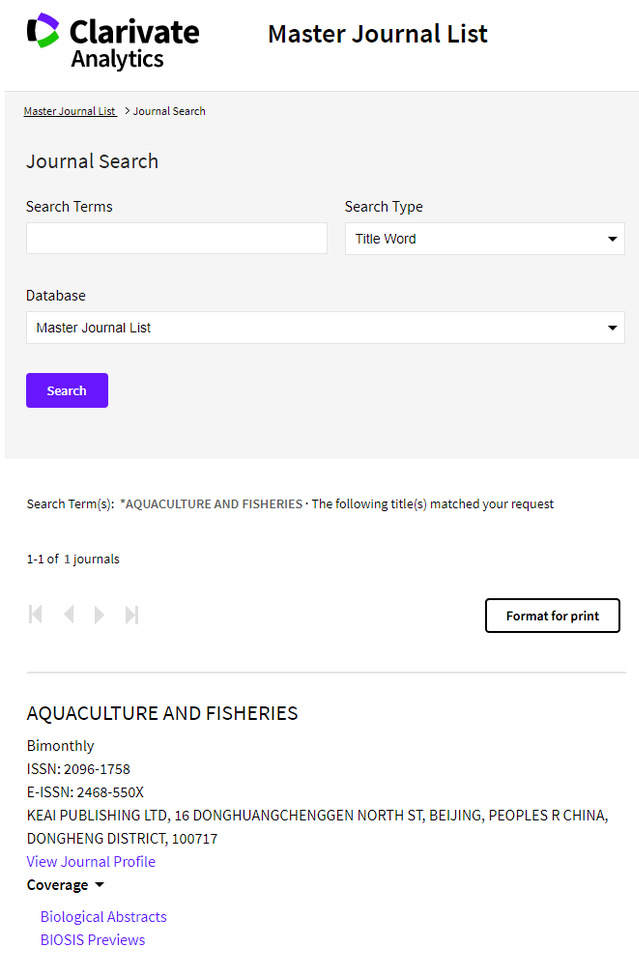Viewport: 639px width, 976px height.
Task: Open View Journal Profile link
Action: [x=91, y=862]
